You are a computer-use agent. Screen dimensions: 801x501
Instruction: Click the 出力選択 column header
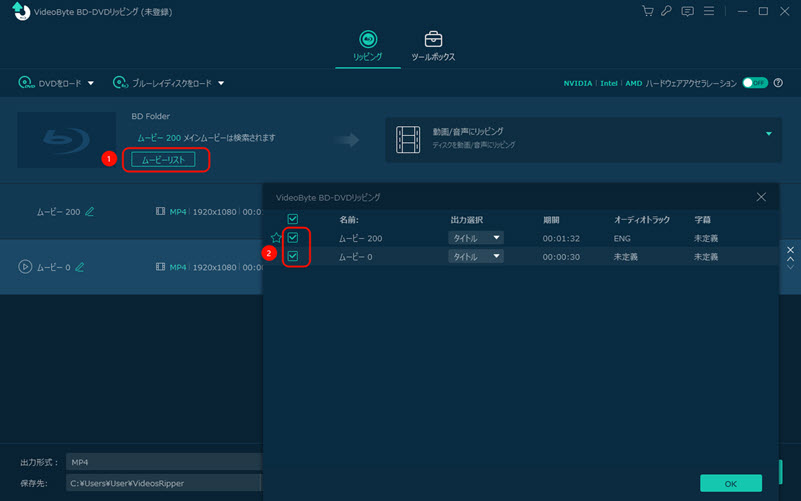[x=466, y=220]
